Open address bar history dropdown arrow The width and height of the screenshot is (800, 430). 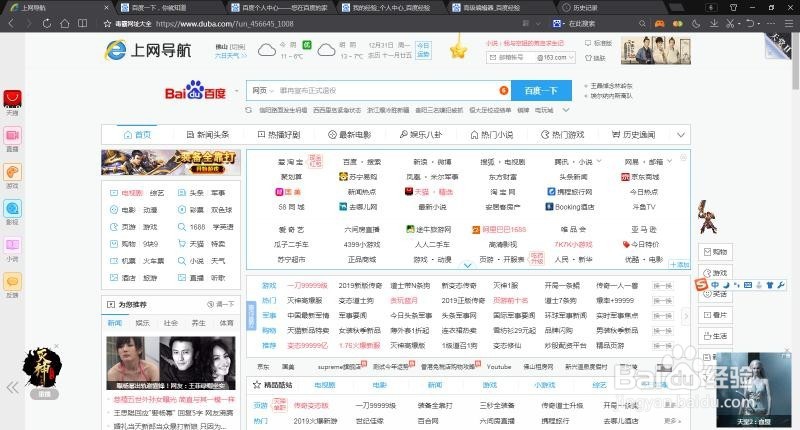[x=538, y=23]
